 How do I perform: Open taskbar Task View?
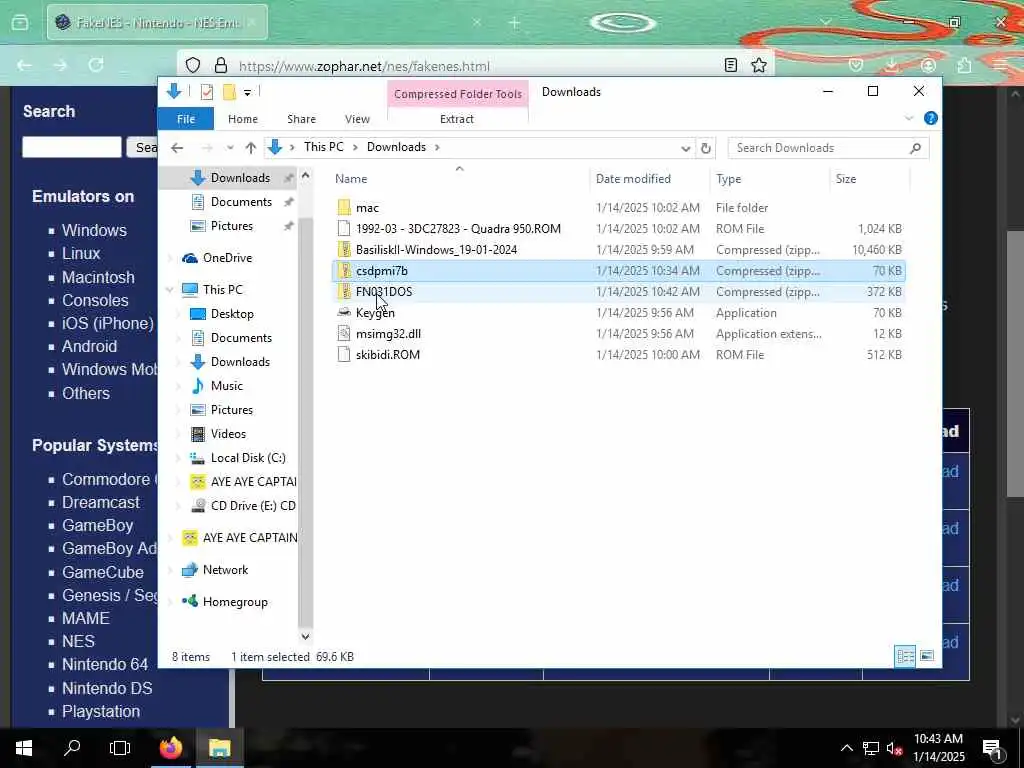click(x=120, y=748)
